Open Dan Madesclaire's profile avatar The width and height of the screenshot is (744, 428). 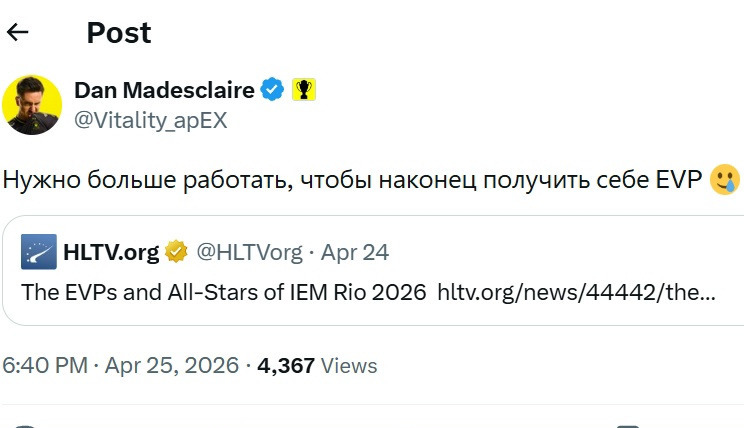click(x=32, y=104)
